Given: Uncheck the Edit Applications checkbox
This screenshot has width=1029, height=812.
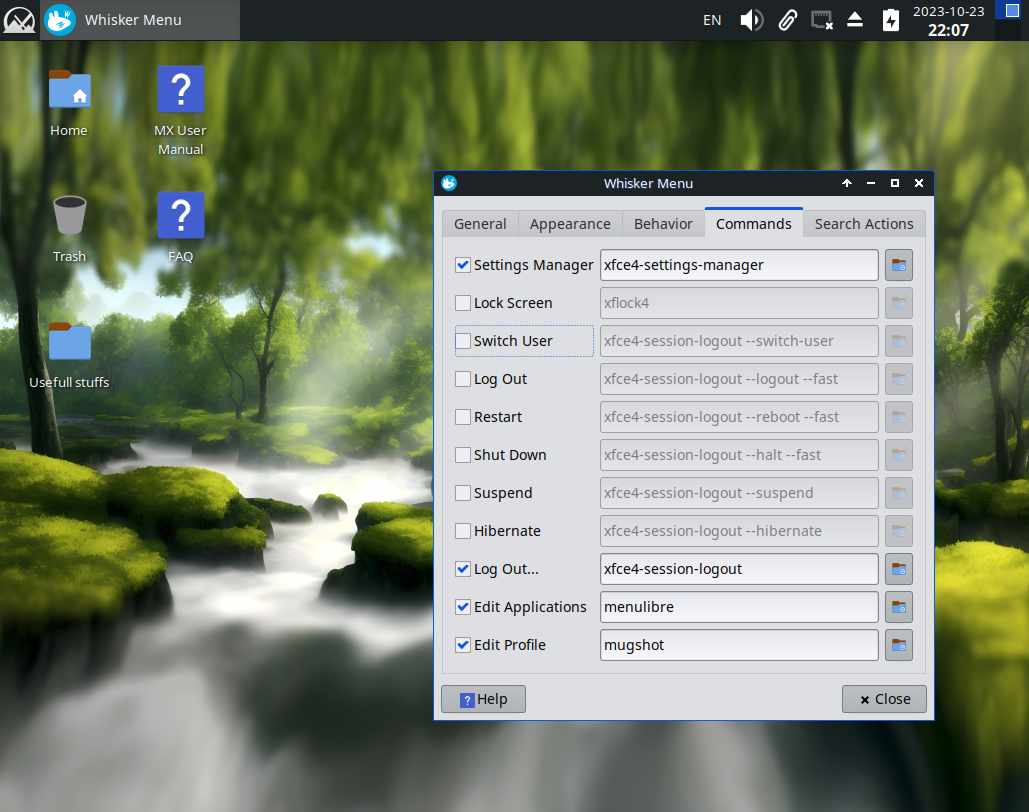Looking at the screenshot, I should tap(463, 607).
